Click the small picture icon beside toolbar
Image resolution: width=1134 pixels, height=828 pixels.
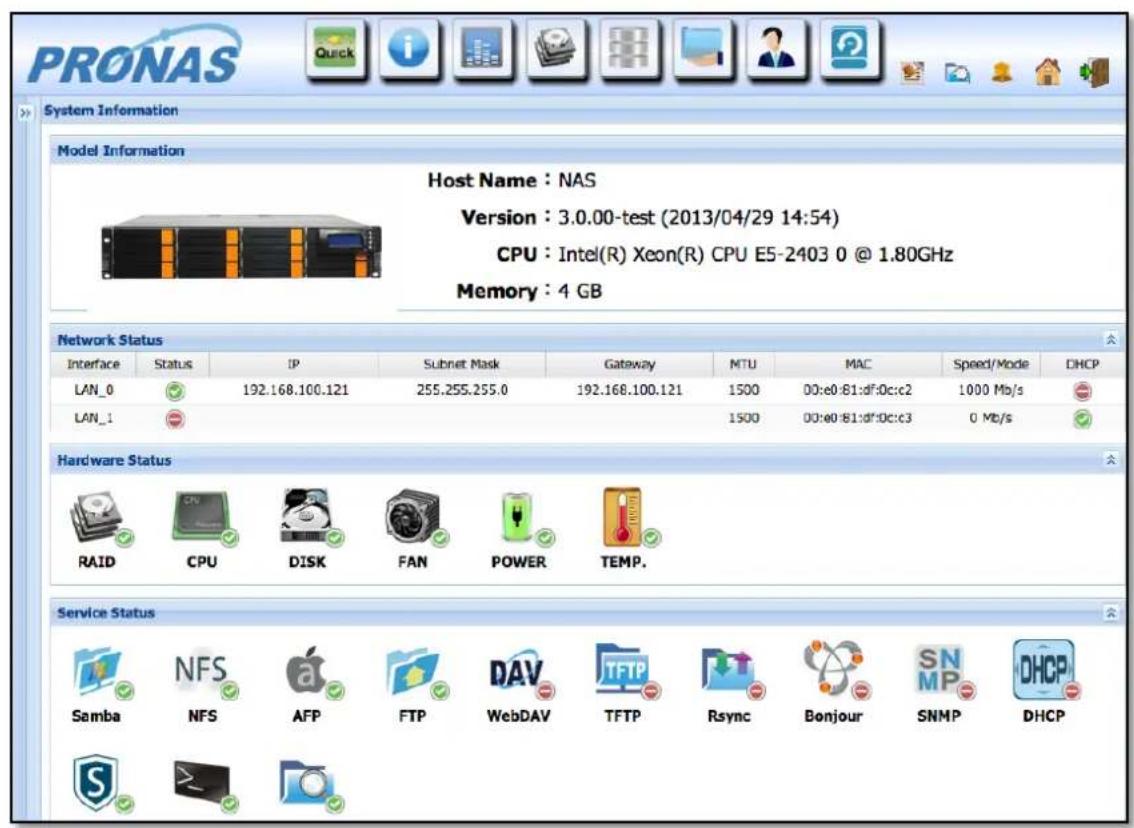coord(913,72)
